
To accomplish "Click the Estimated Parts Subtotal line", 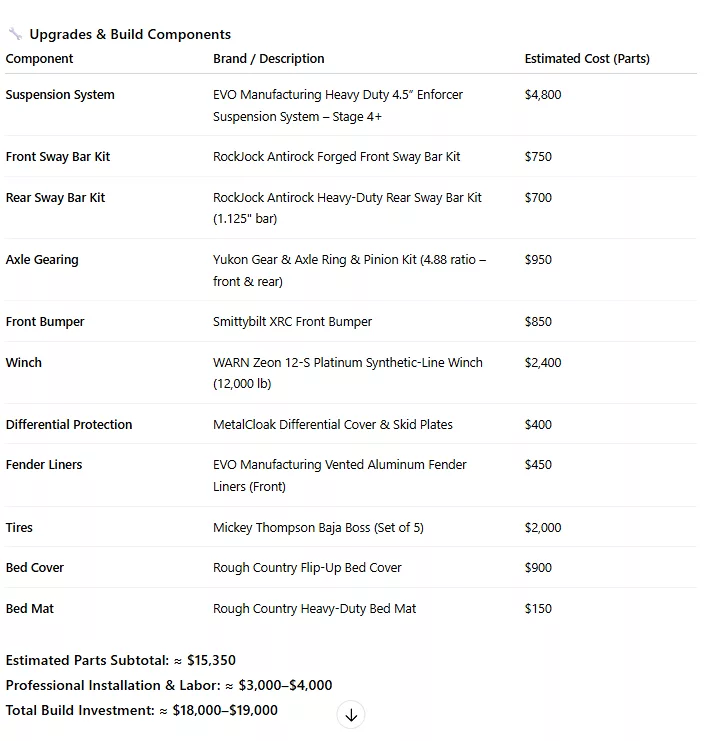I will point(120,661).
